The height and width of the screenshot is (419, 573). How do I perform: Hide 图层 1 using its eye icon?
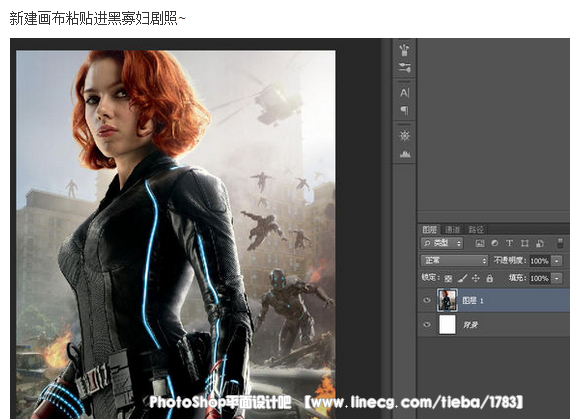[427, 300]
